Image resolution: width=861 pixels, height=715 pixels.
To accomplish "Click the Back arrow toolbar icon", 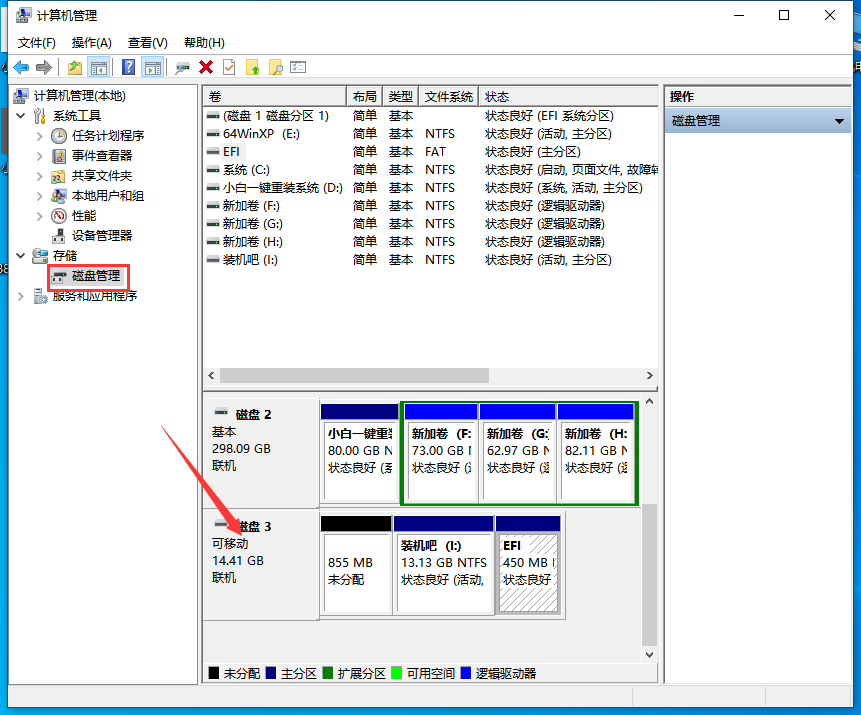I will click(21, 67).
